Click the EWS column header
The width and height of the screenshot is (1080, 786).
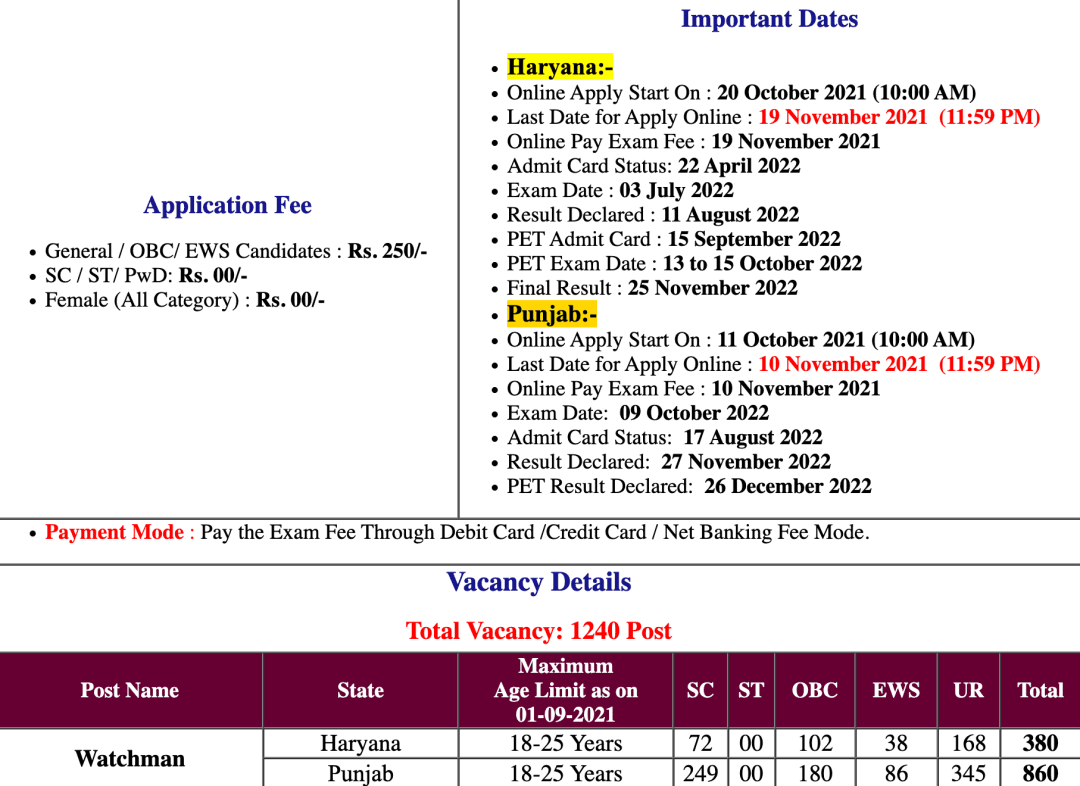coord(896,690)
